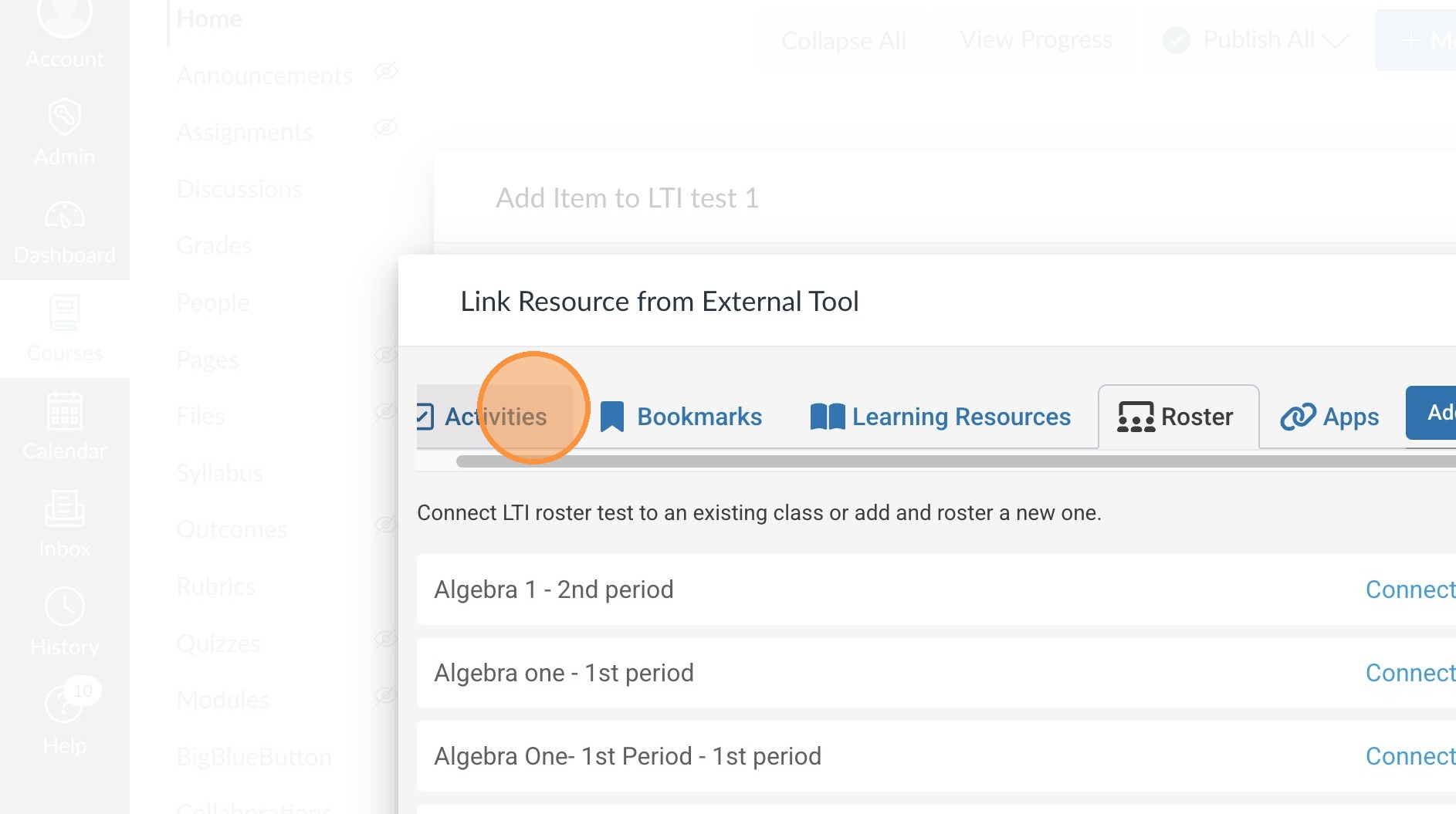Expand the Publish All dropdown
Image resolution: width=1456 pixels, height=814 pixels.
pos(1336,40)
